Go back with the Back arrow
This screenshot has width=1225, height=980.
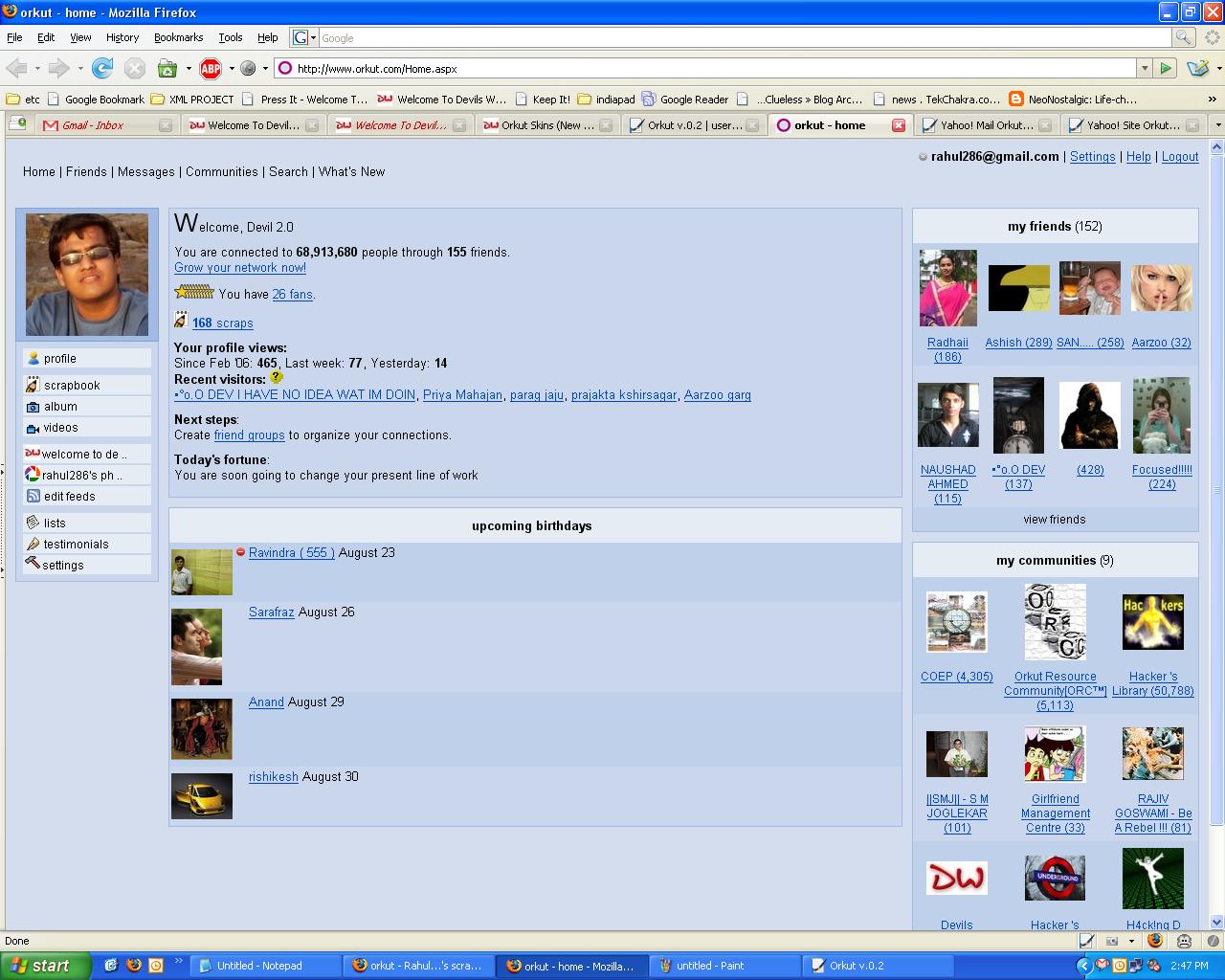coord(16,68)
